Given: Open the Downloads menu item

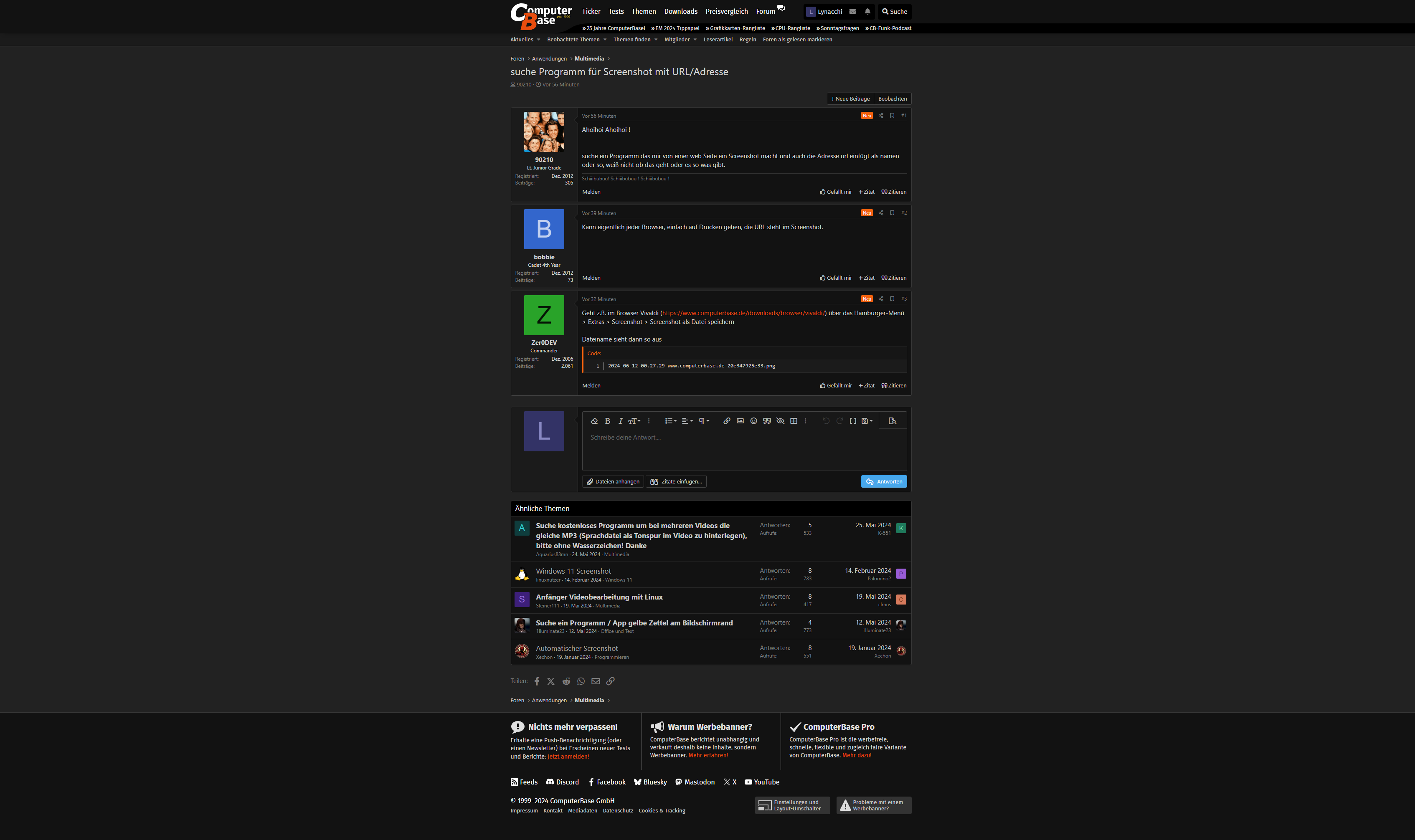Looking at the screenshot, I should tap(681, 11).
